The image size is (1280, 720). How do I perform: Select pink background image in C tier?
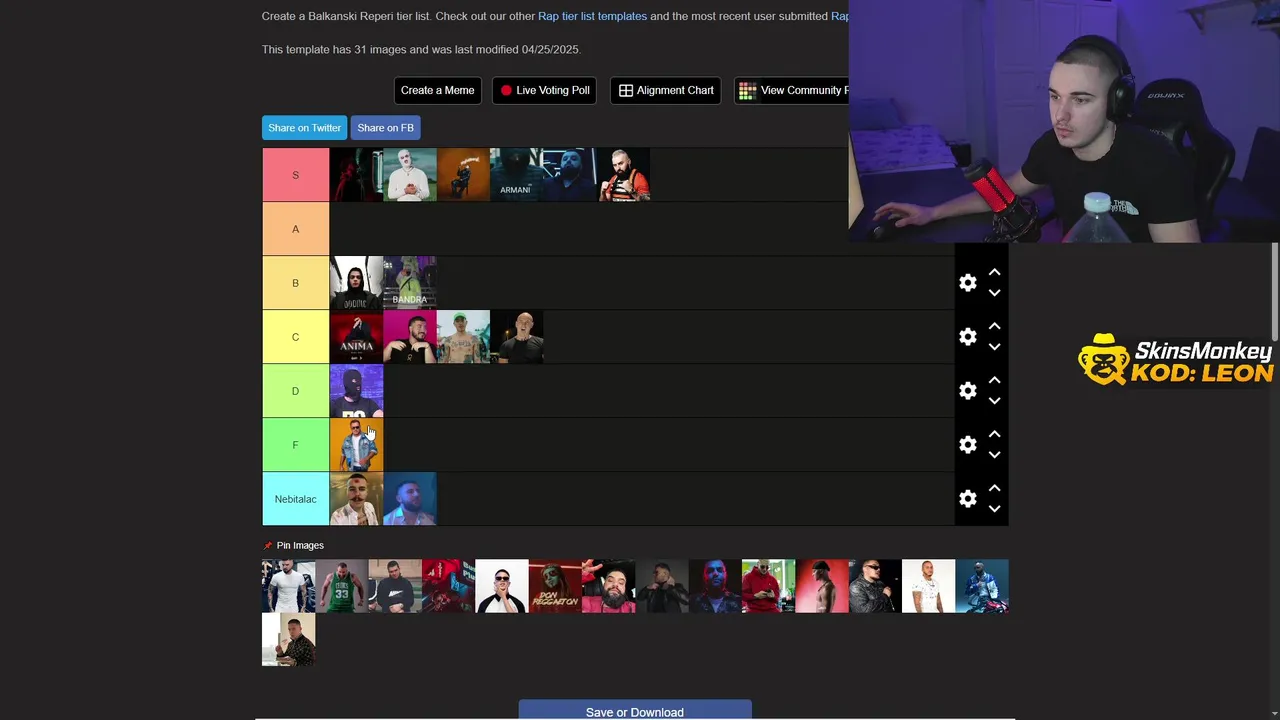tap(410, 337)
